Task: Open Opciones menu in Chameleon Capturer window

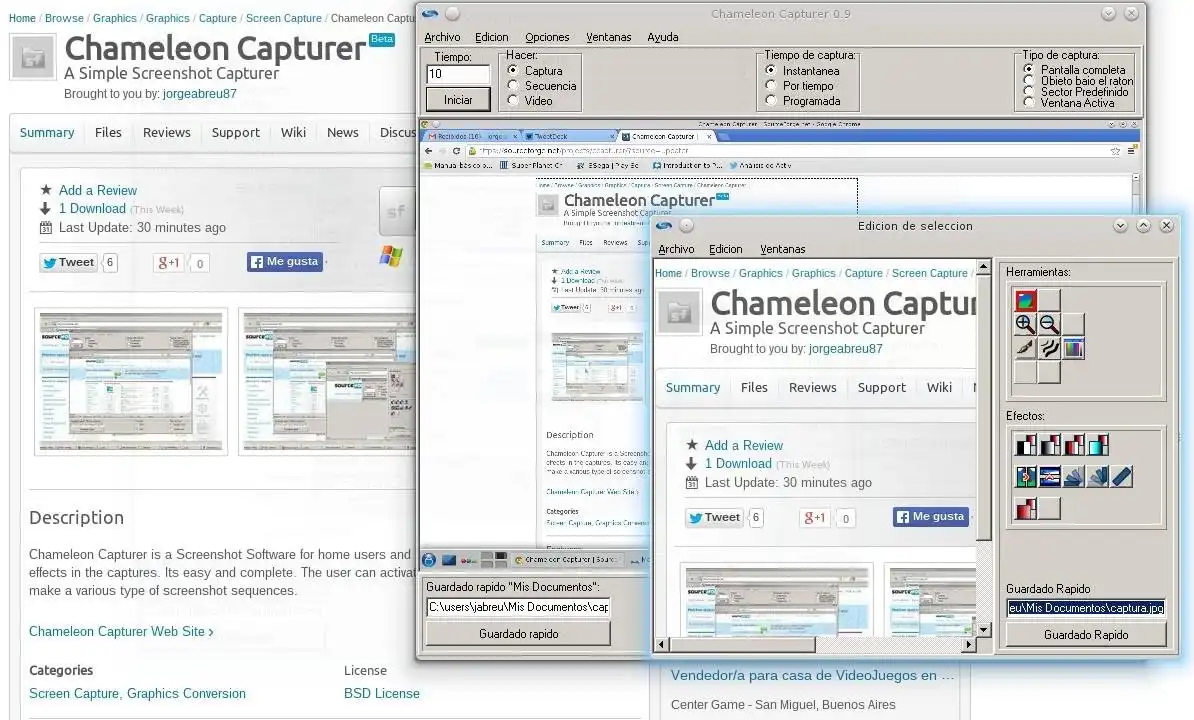Action: (547, 37)
